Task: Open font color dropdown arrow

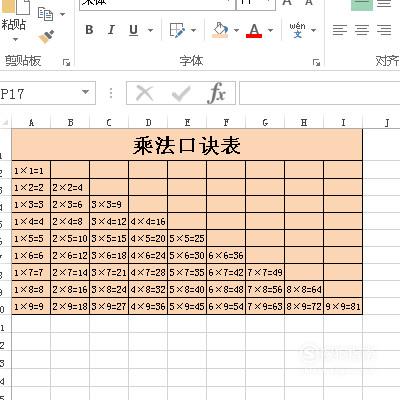Action: [270, 30]
